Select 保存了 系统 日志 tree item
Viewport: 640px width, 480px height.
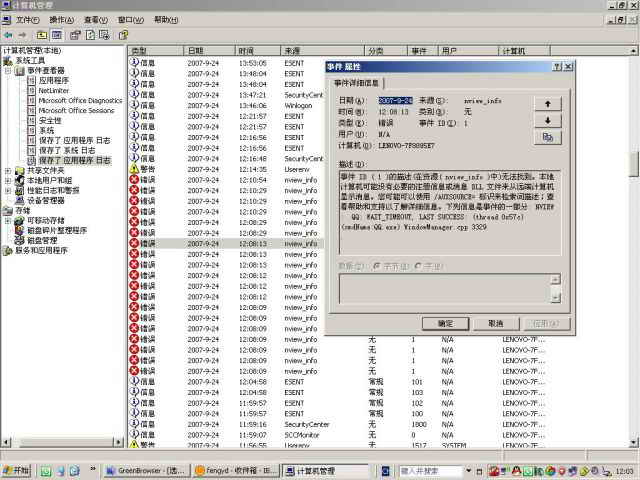tap(67, 151)
